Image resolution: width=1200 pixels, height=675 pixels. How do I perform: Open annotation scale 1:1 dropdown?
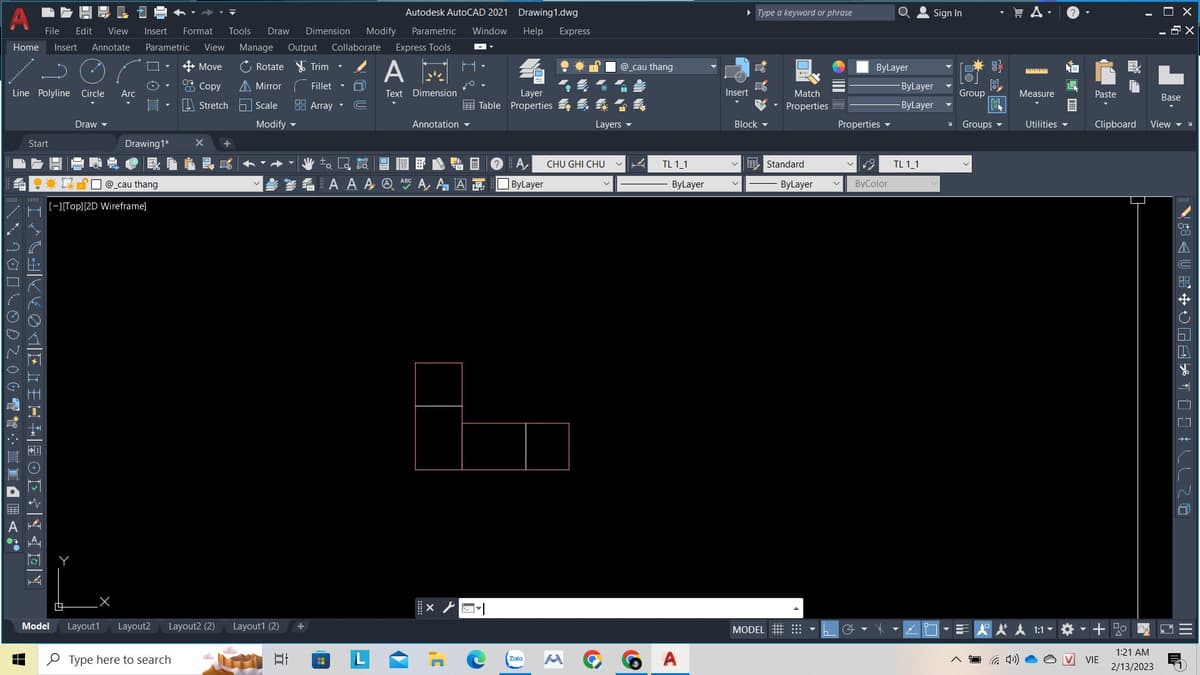tap(1043, 630)
